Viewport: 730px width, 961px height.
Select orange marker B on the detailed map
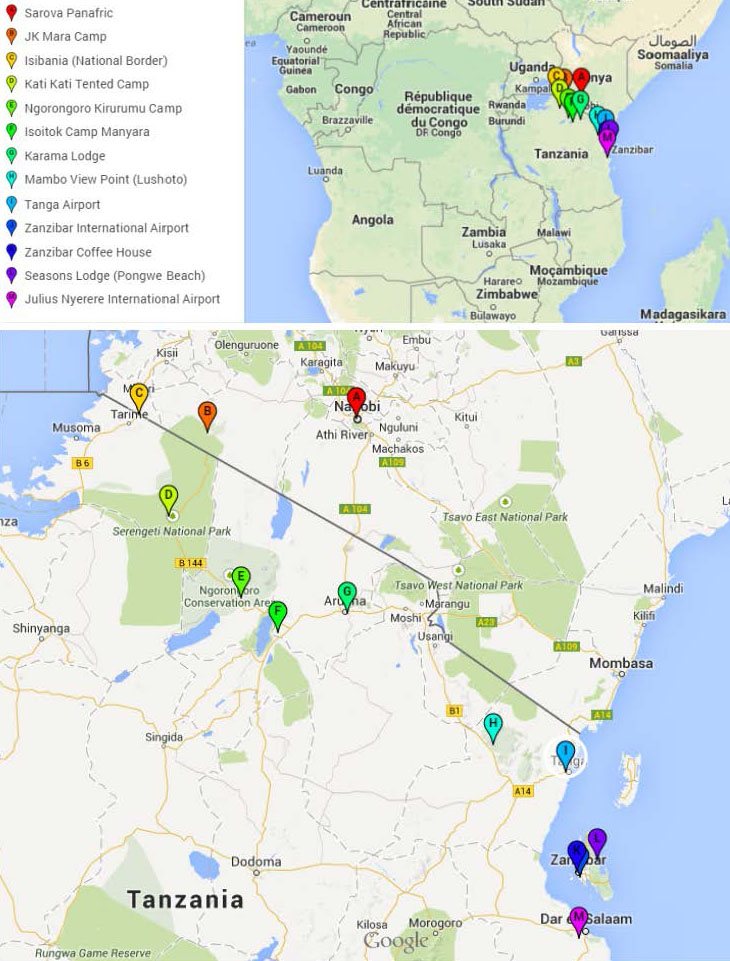tap(207, 413)
